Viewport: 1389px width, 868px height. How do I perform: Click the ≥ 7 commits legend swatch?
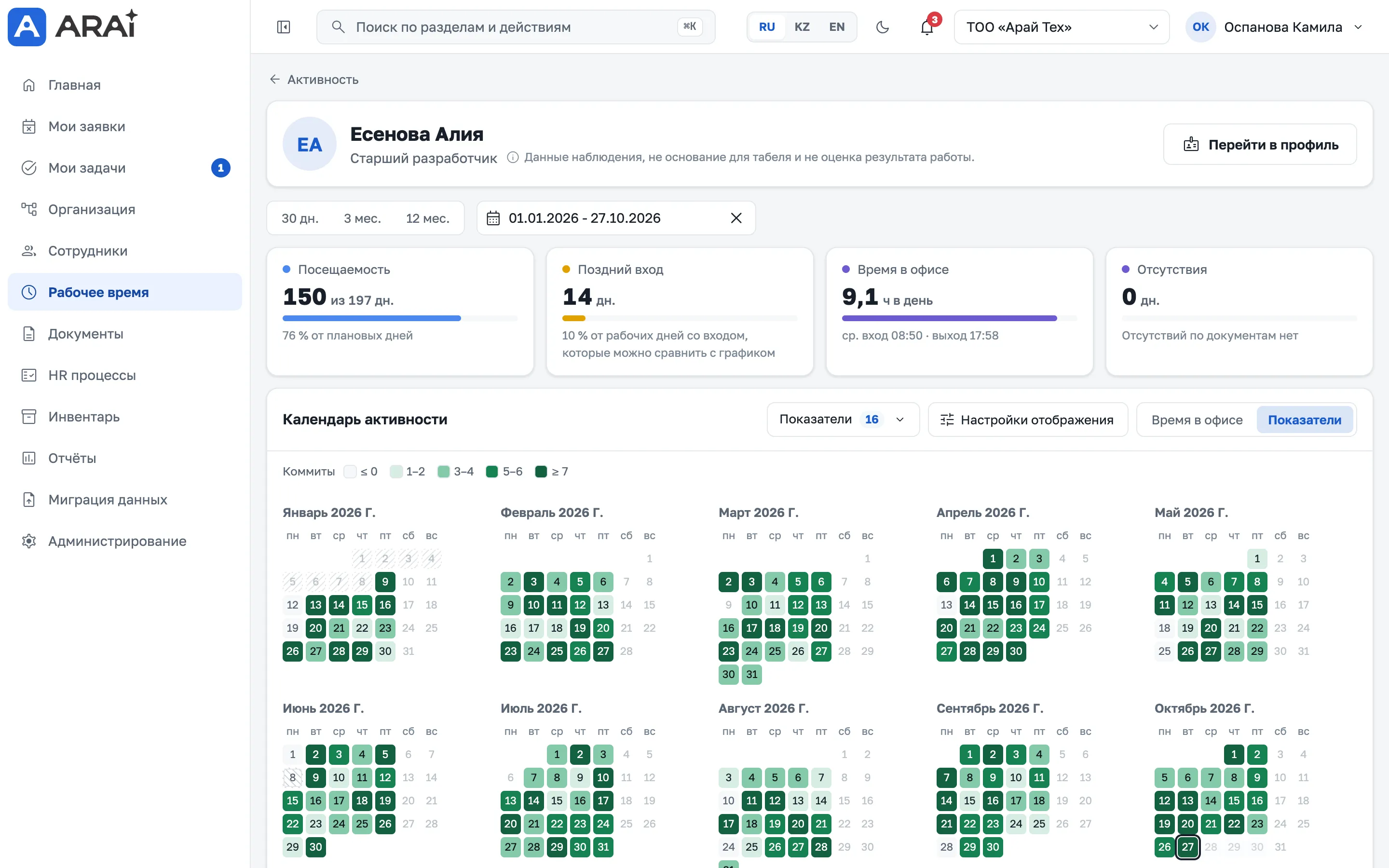tap(541, 472)
